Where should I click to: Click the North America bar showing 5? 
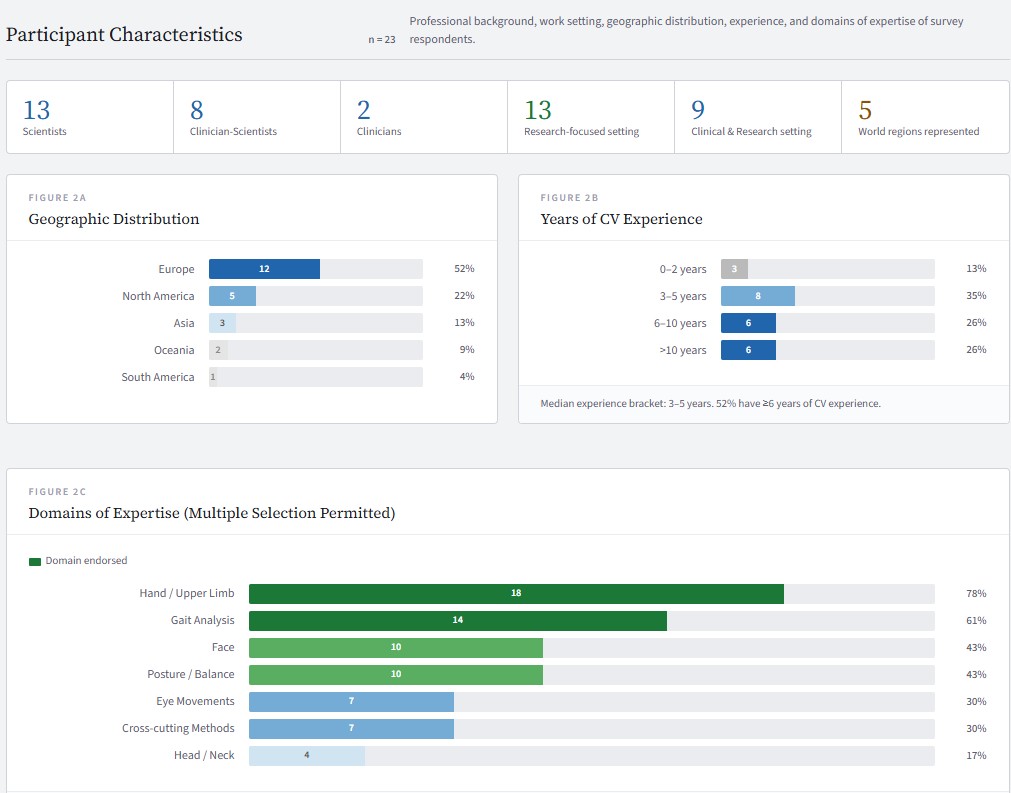click(232, 296)
